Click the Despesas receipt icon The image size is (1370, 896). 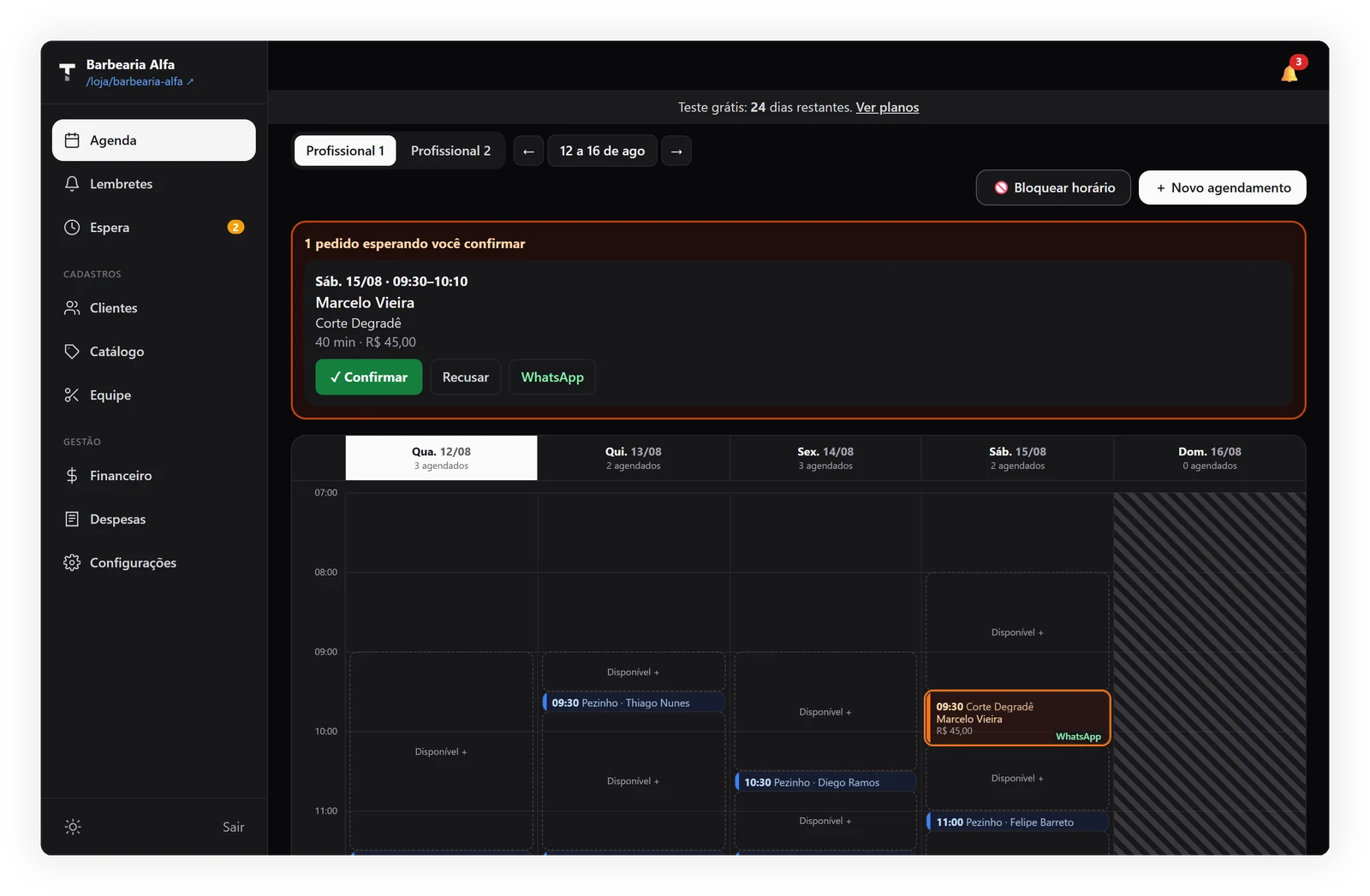72,519
